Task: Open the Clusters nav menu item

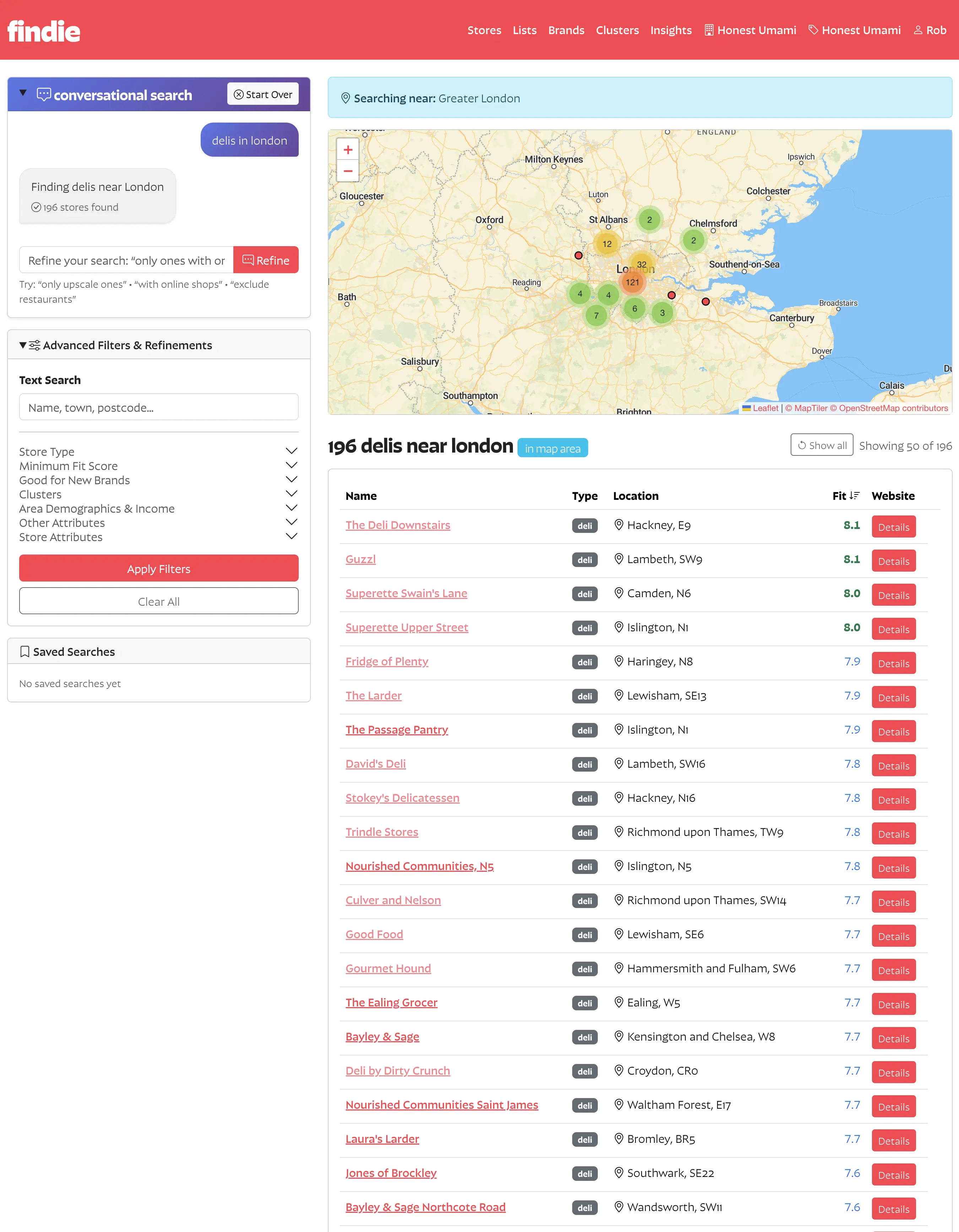Action: click(617, 31)
